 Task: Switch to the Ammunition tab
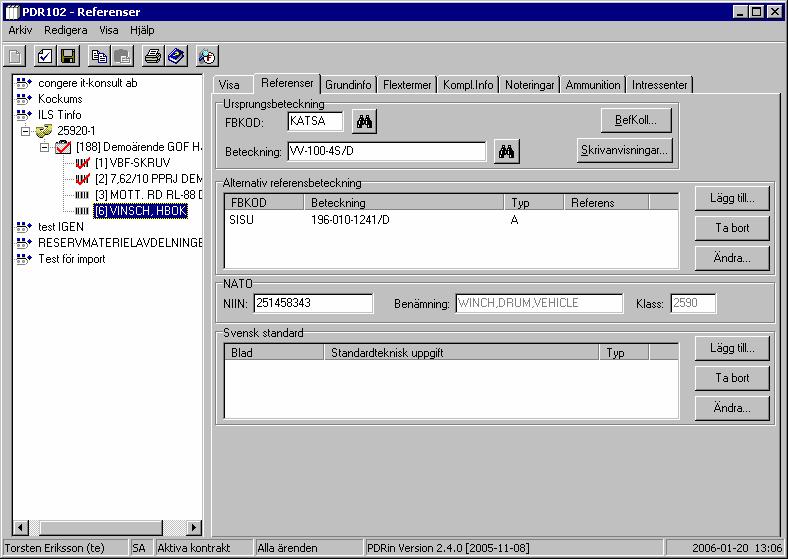[593, 85]
